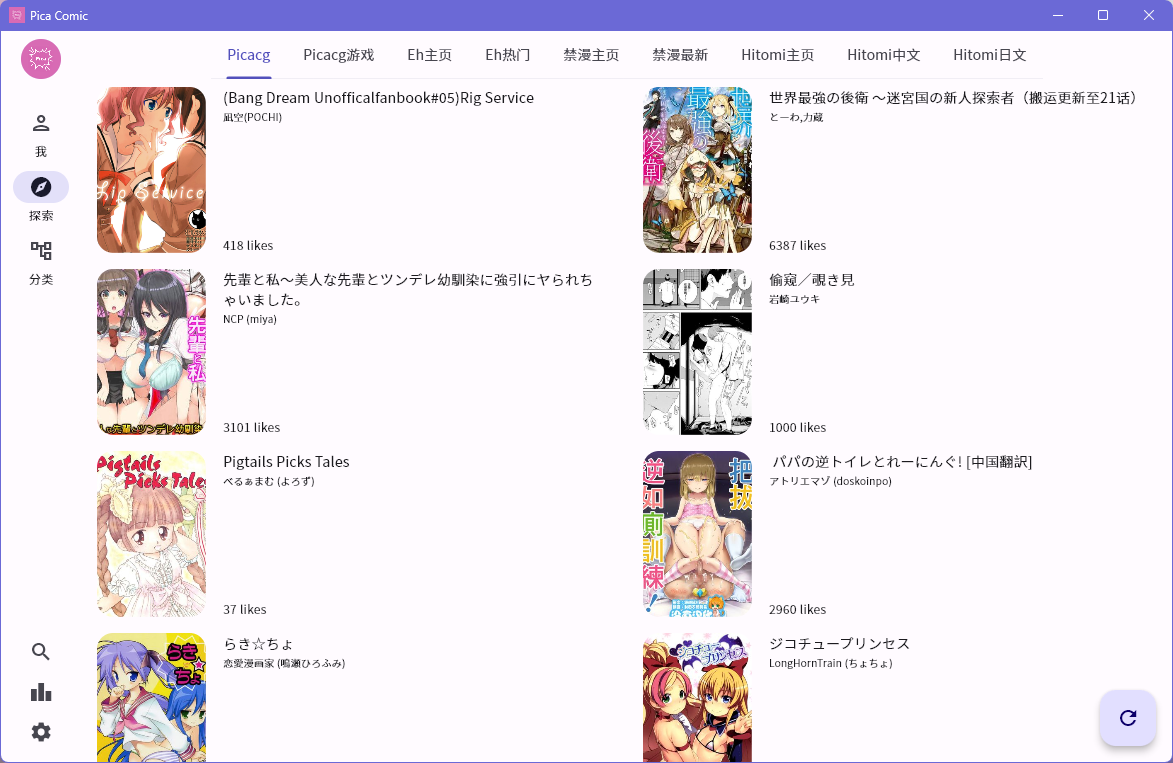Screen dimensions: 1173x763
Task: Open the Pigtails Picks Tales cover thumbnail
Action: [x=151, y=534]
